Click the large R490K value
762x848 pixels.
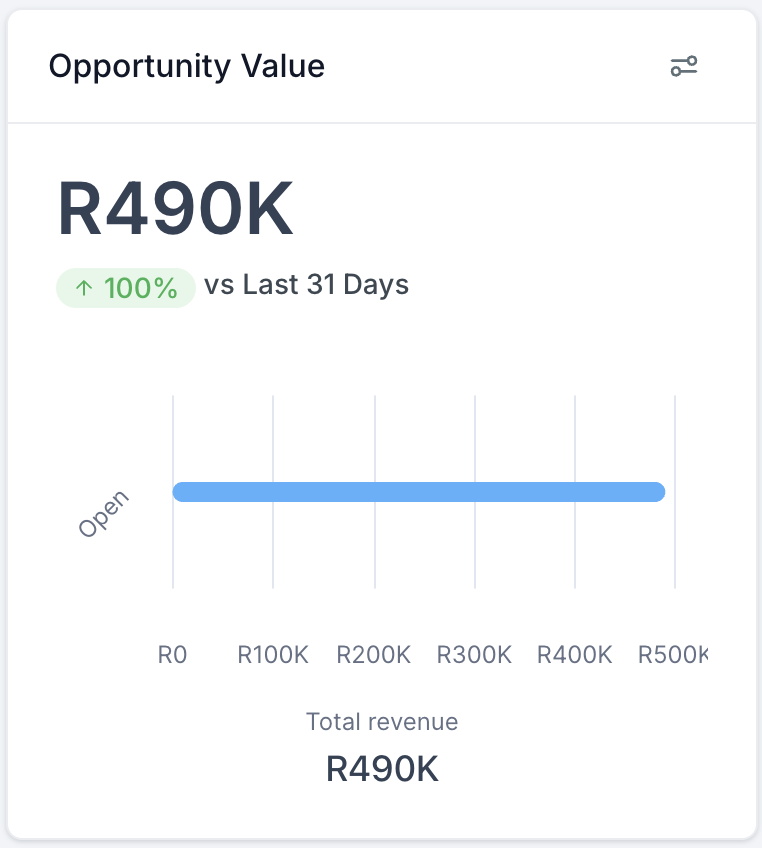point(175,208)
